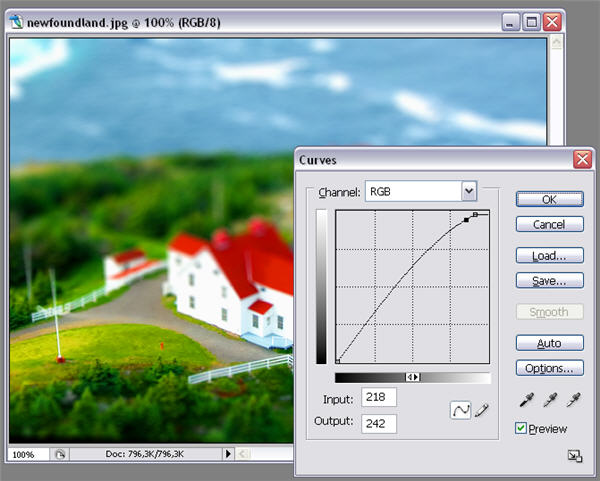Apply Auto curve correction

[549, 343]
